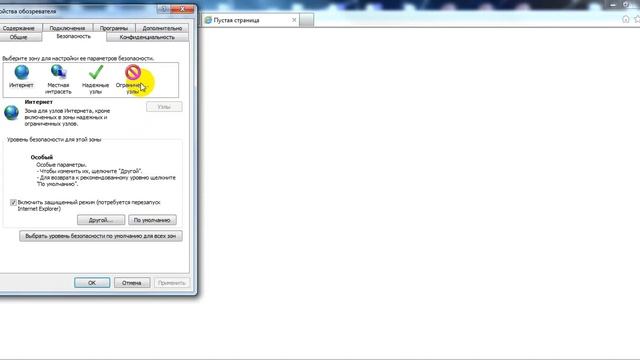Click the home icon in Internet Explorer
Viewport: 640px width, 360px height.
tap(625, 19)
